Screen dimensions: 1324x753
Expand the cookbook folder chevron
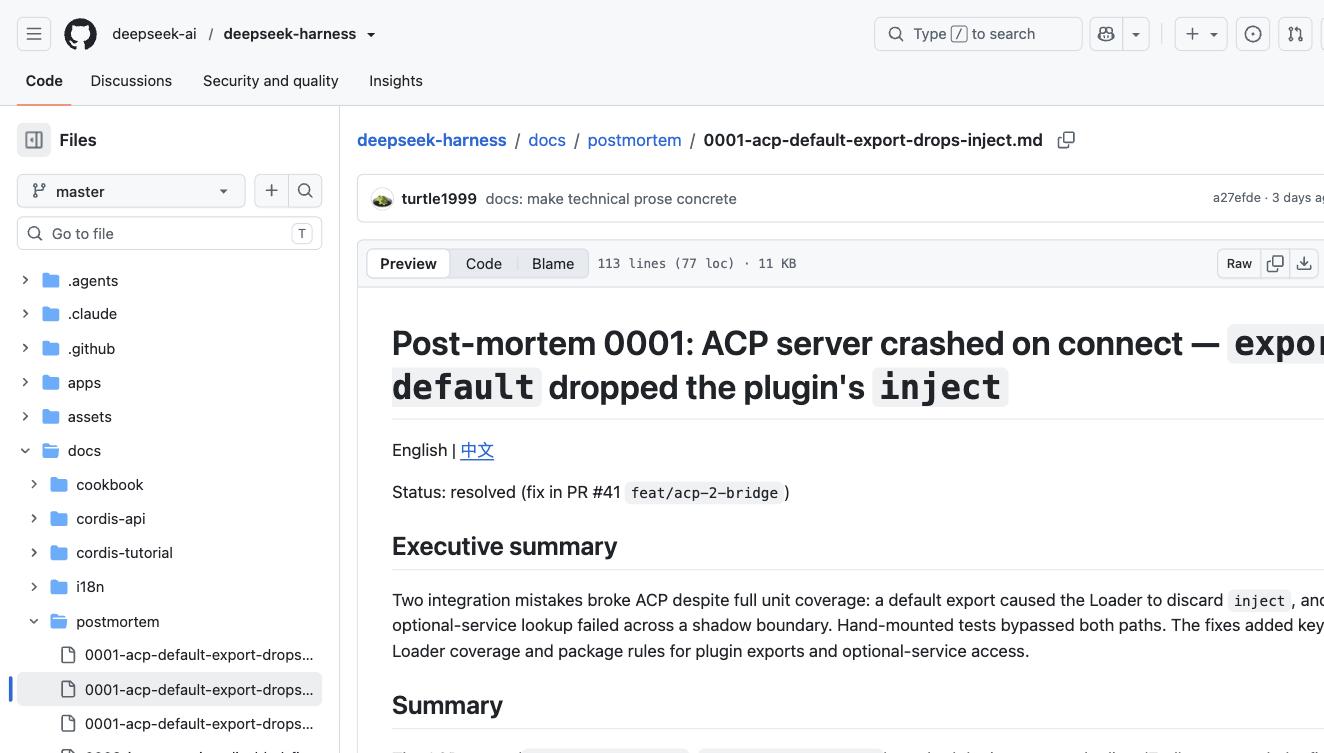pos(34,485)
